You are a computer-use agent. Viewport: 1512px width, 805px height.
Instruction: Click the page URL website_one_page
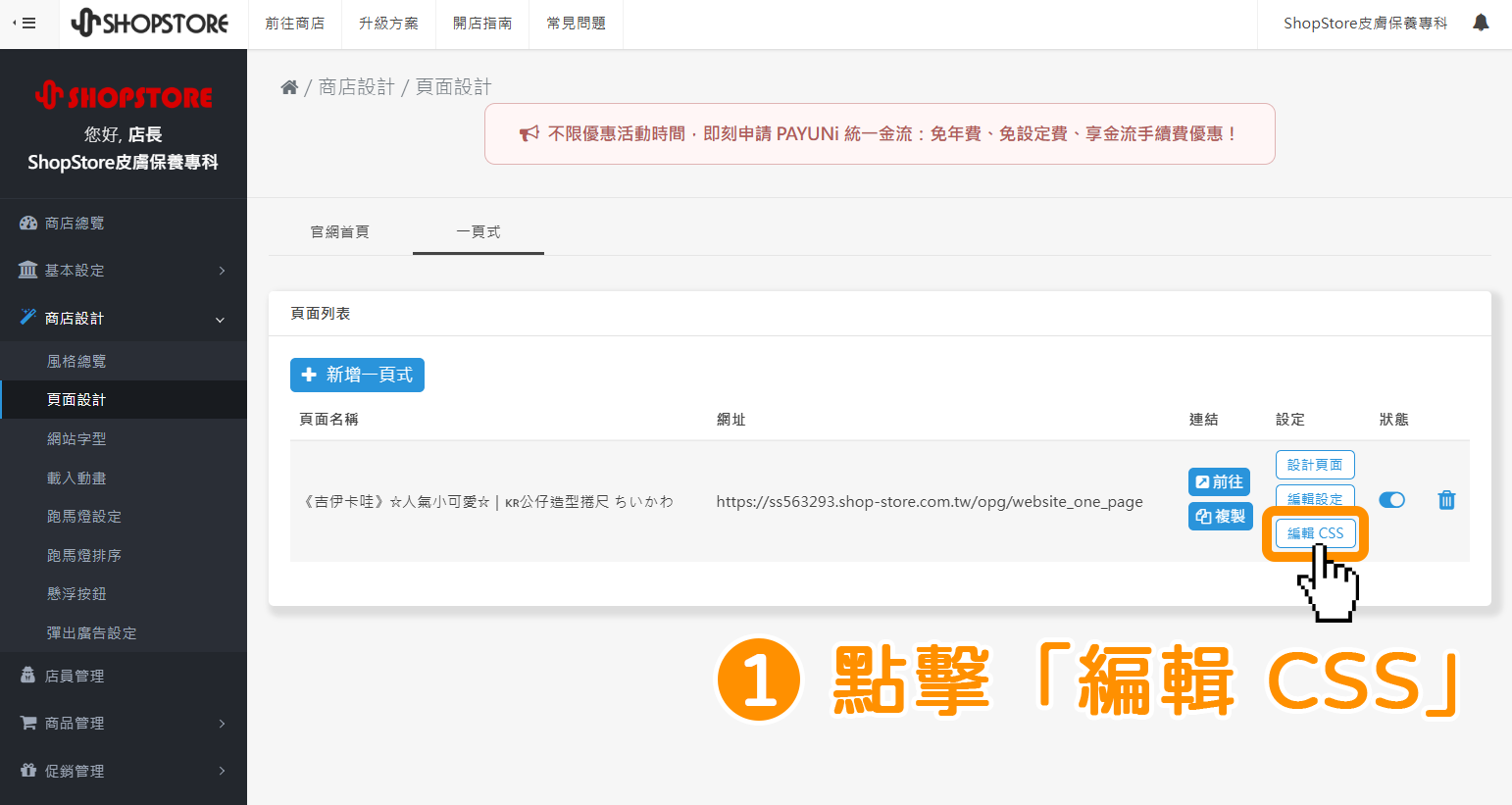click(930, 501)
